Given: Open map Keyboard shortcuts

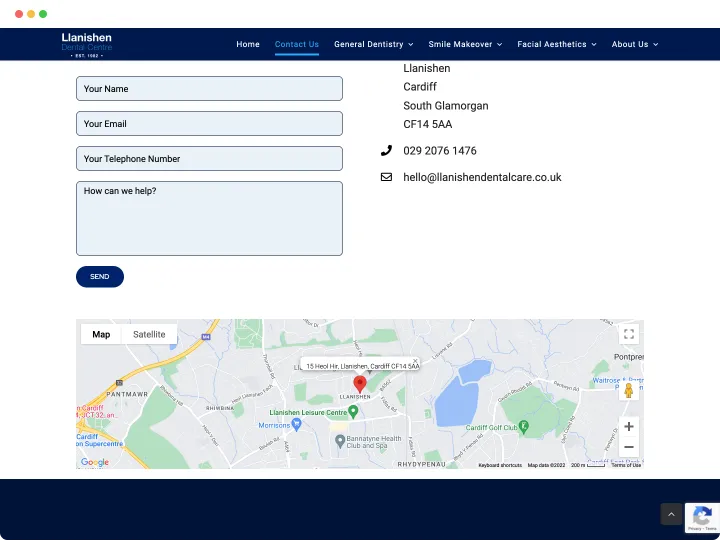Looking at the screenshot, I should point(500,465).
